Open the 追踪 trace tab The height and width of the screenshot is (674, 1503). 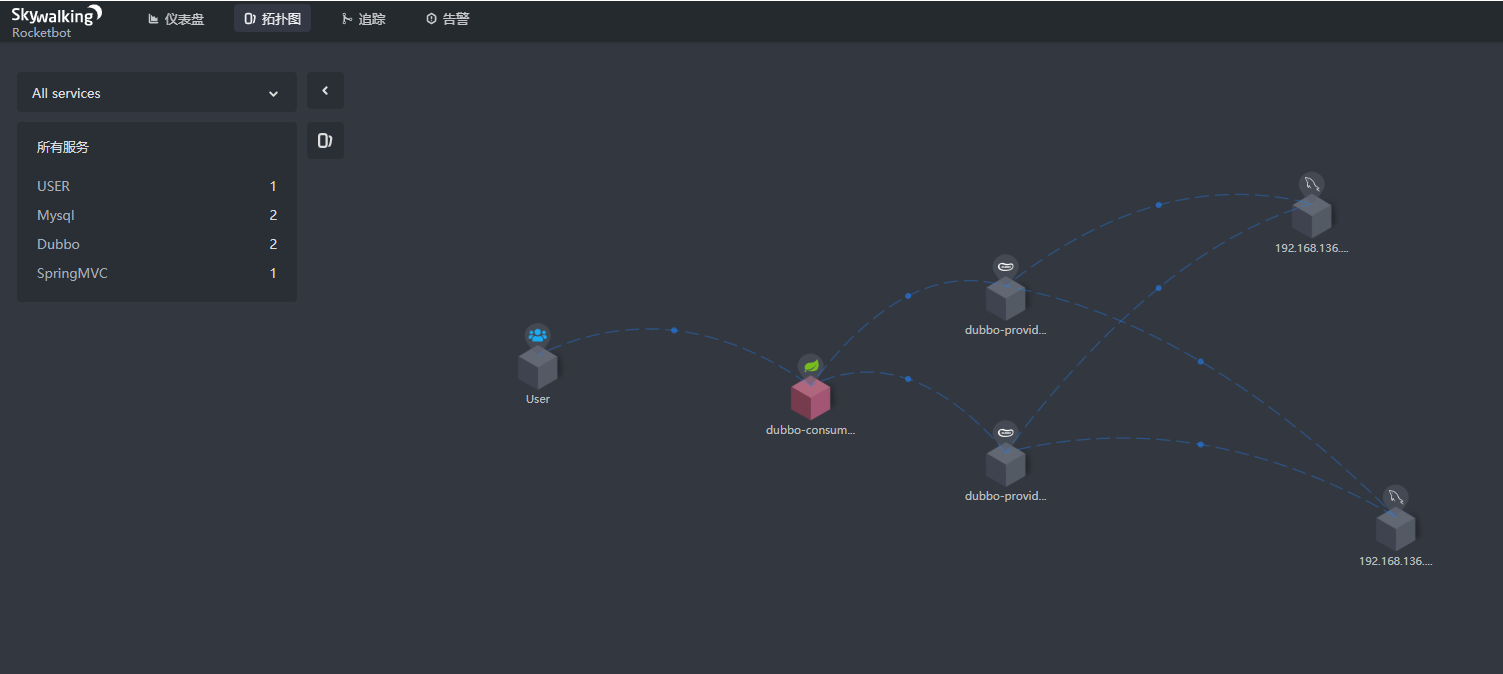(x=363, y=19)
